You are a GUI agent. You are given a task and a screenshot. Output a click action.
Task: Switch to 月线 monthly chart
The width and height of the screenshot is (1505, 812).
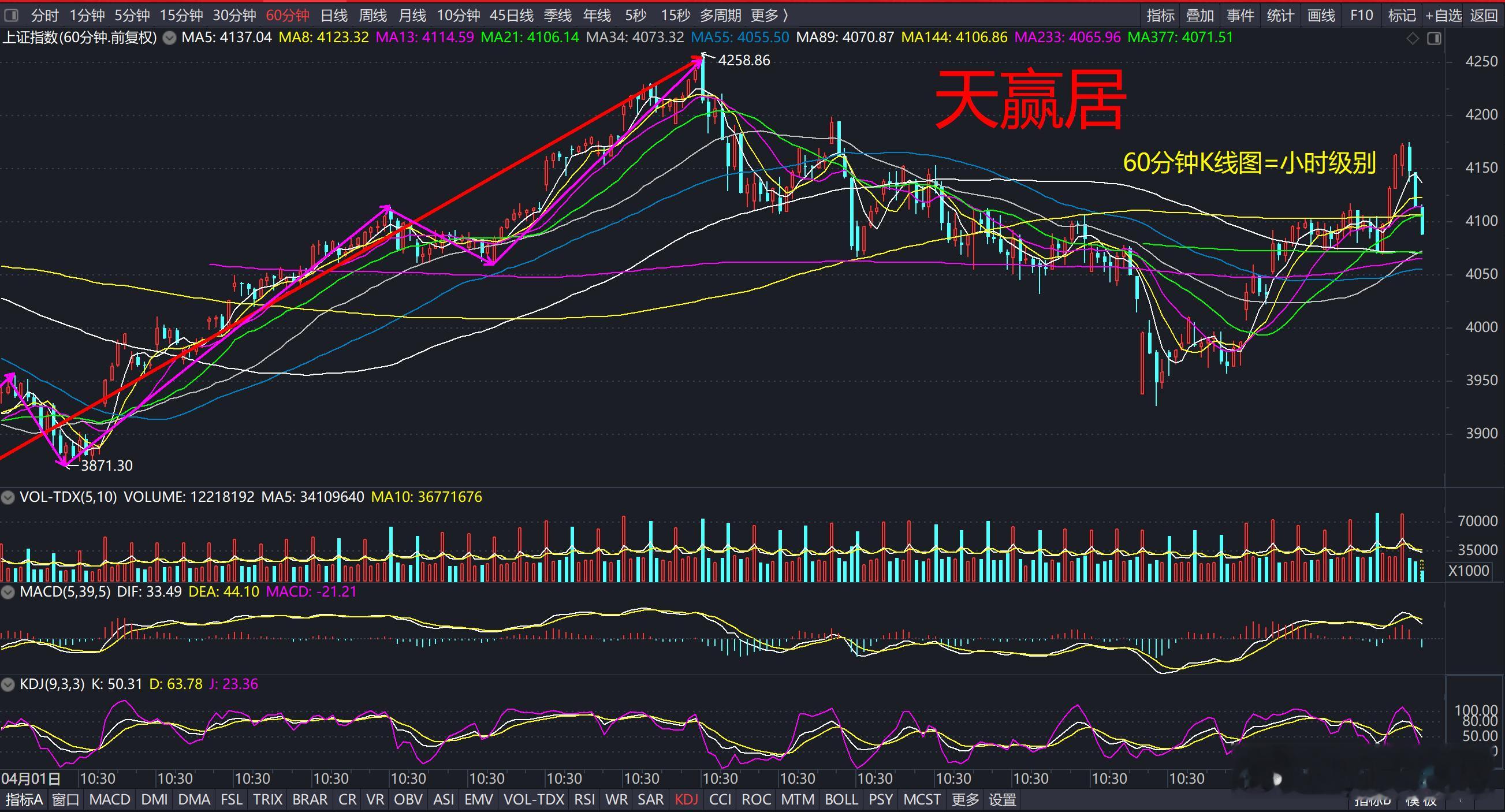pyautogui.click(x=412, y=15)
